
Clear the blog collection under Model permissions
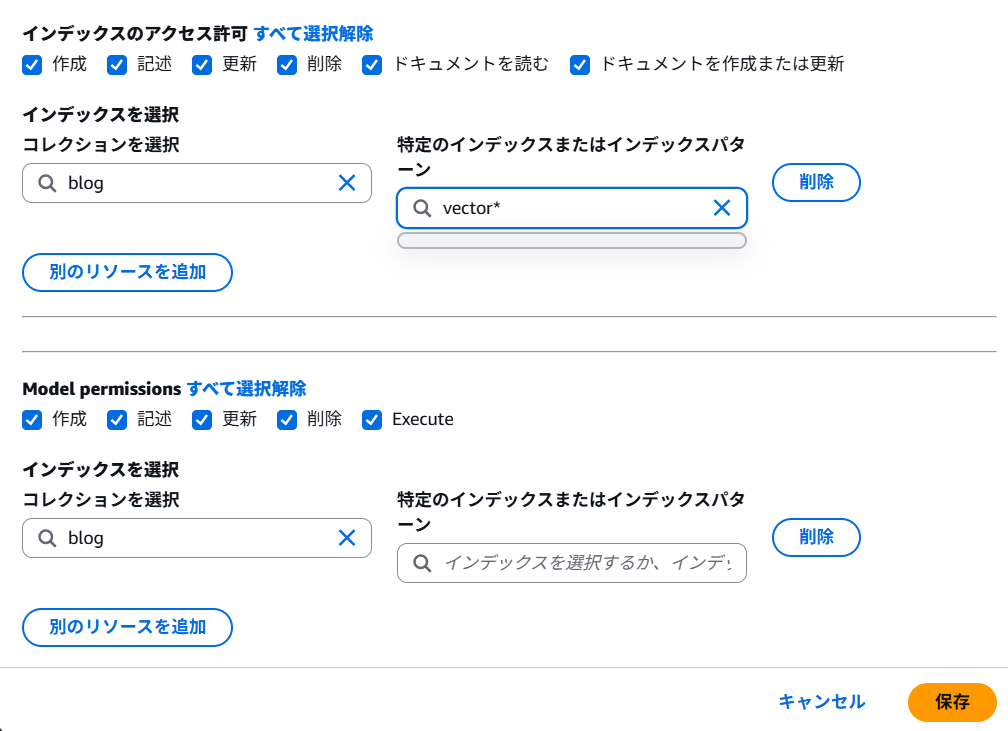(346, 538)
